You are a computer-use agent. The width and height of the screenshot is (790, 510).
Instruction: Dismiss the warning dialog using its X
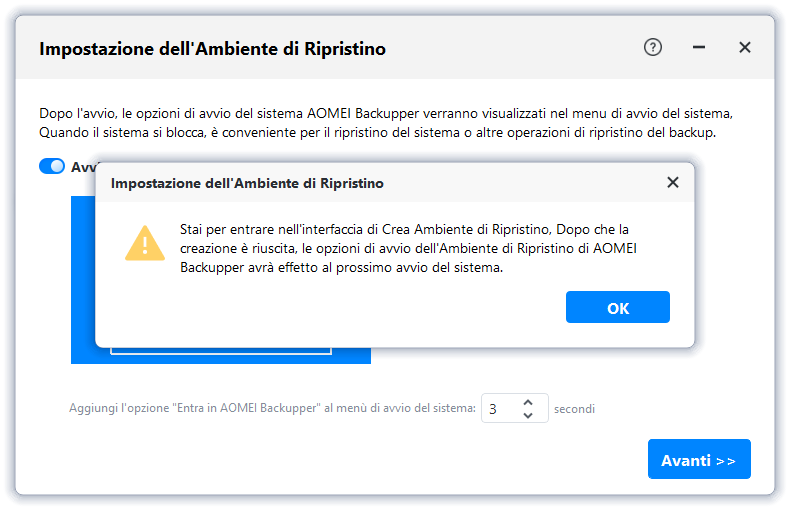(673, 182)
